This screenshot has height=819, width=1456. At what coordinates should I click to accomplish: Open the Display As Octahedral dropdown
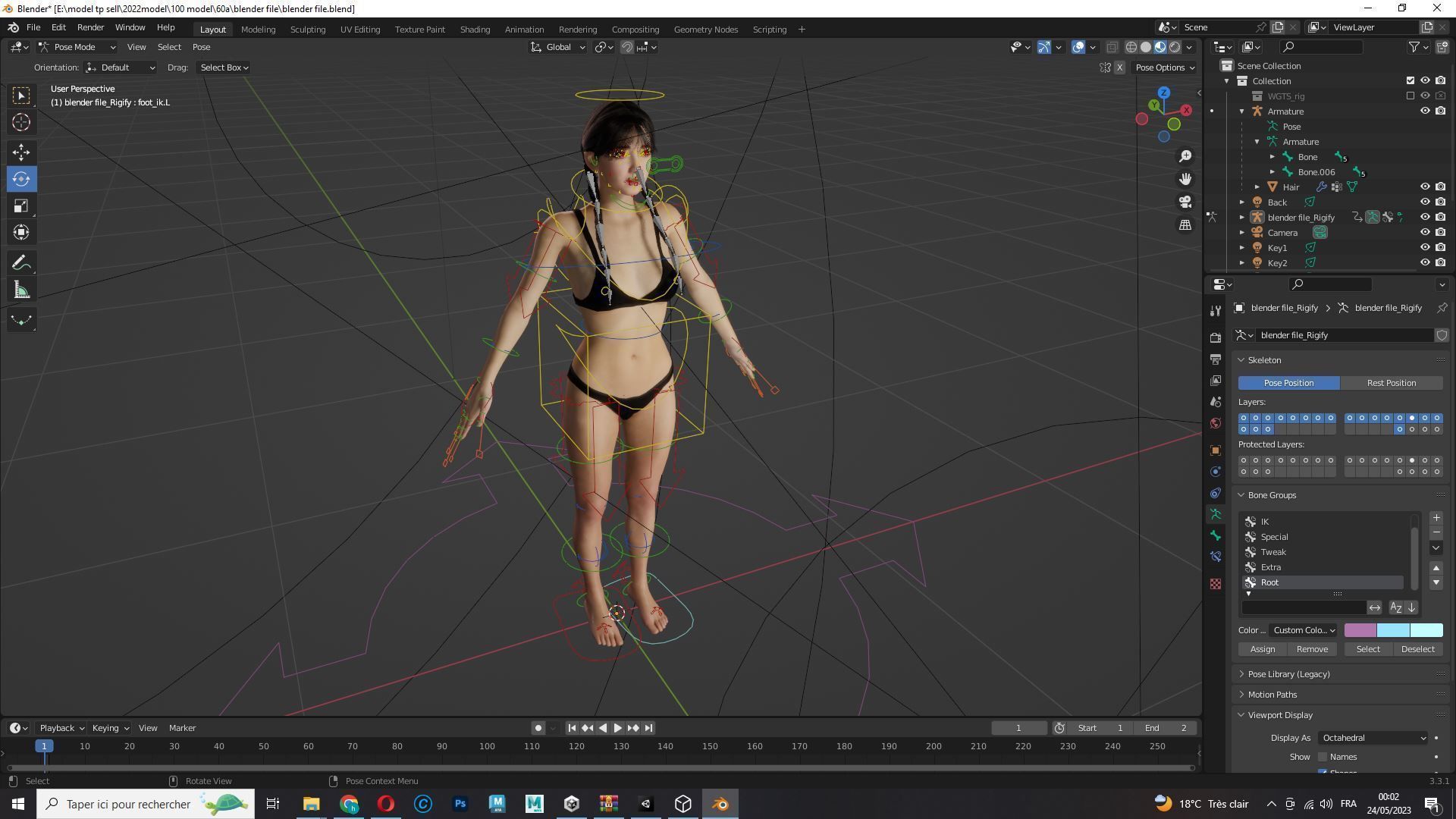pos(1373,738)
